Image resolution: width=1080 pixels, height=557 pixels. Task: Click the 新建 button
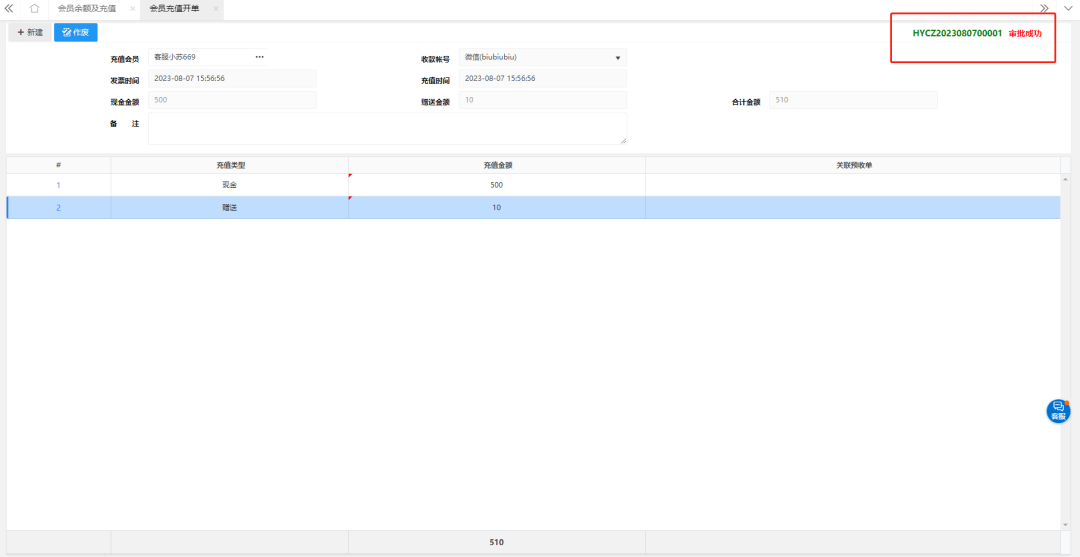30,32
